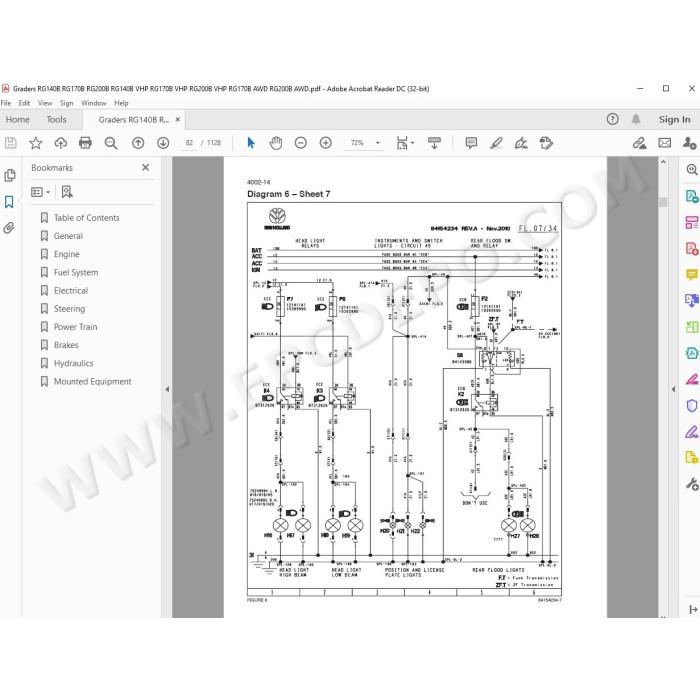Click the Sign In button
Viewport: 700px width, 700px height.
tap(675, 119)
